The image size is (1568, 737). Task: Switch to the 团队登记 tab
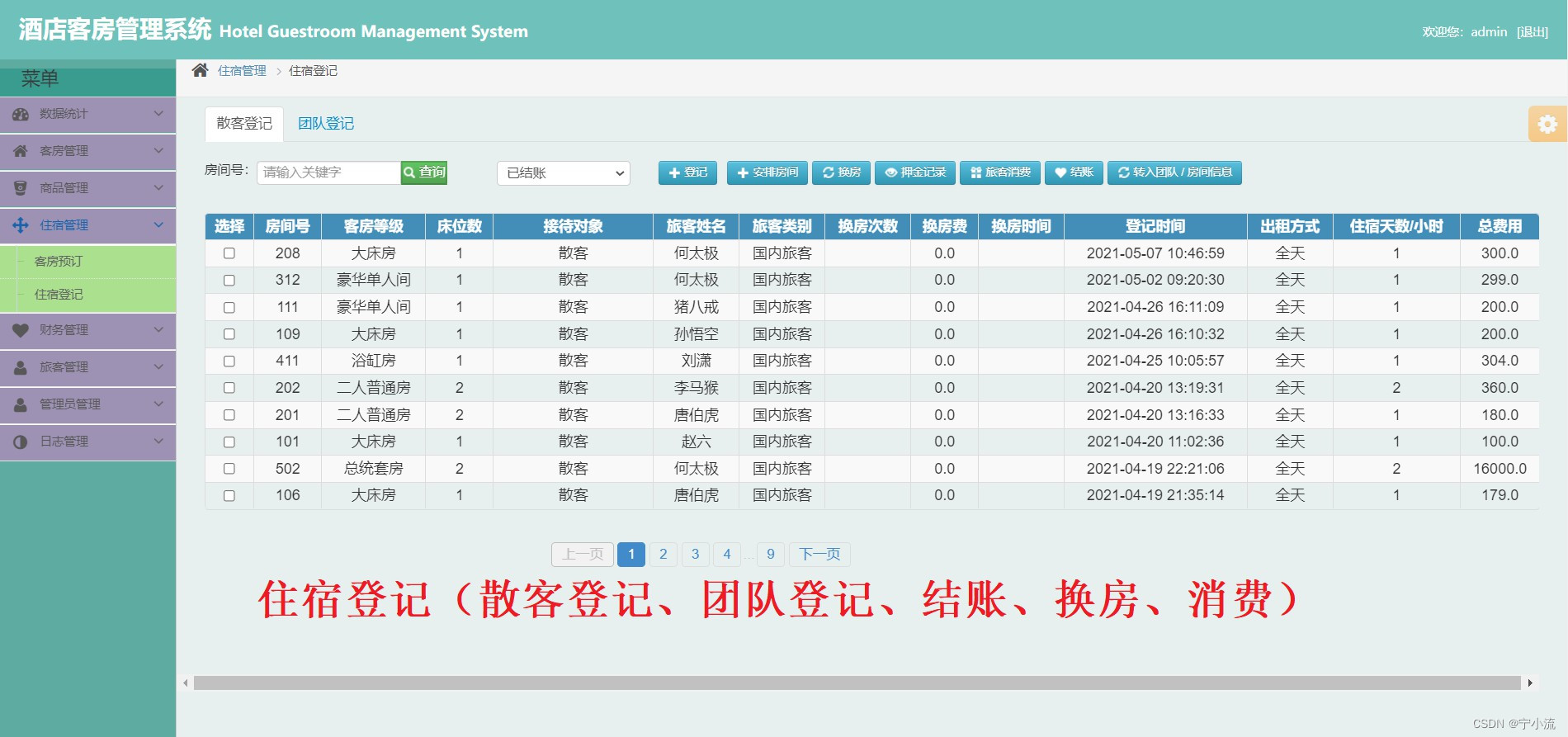tap(326, 124)
